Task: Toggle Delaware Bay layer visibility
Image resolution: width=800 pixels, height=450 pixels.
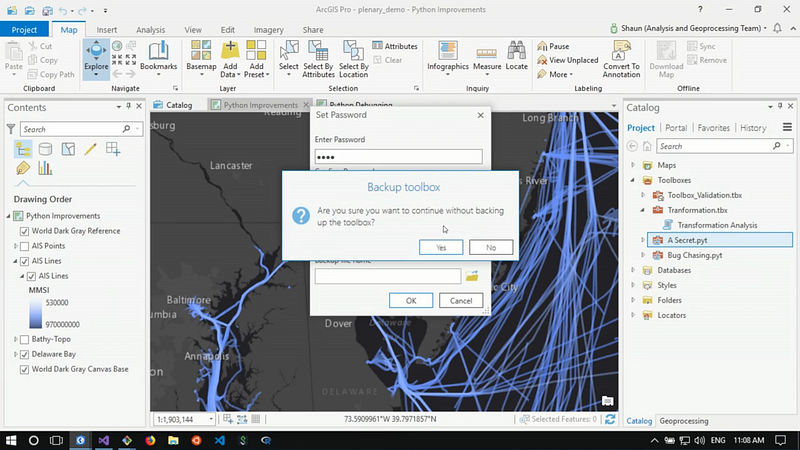Action: (x=24, y=355)
